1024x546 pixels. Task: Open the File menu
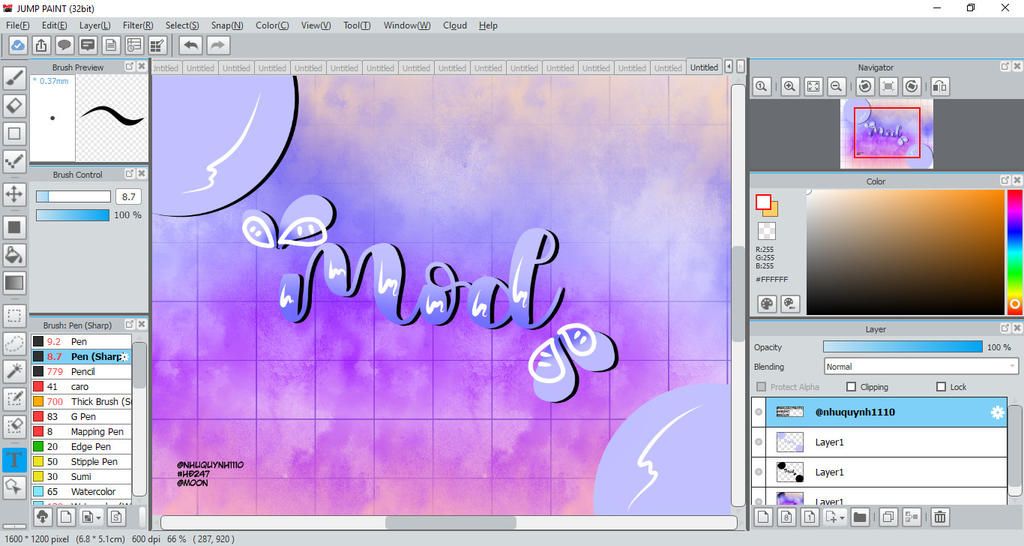(x=18, y=25)
